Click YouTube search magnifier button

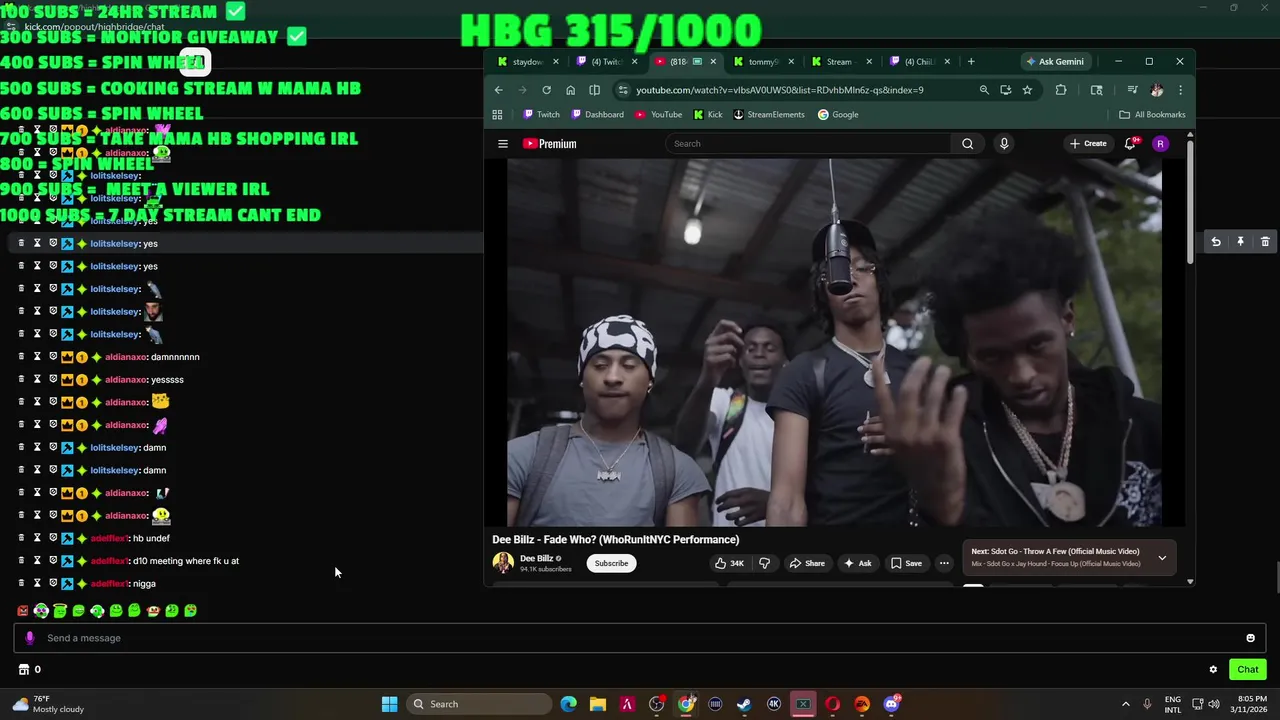pyautogui.click(x=967, y=144)
